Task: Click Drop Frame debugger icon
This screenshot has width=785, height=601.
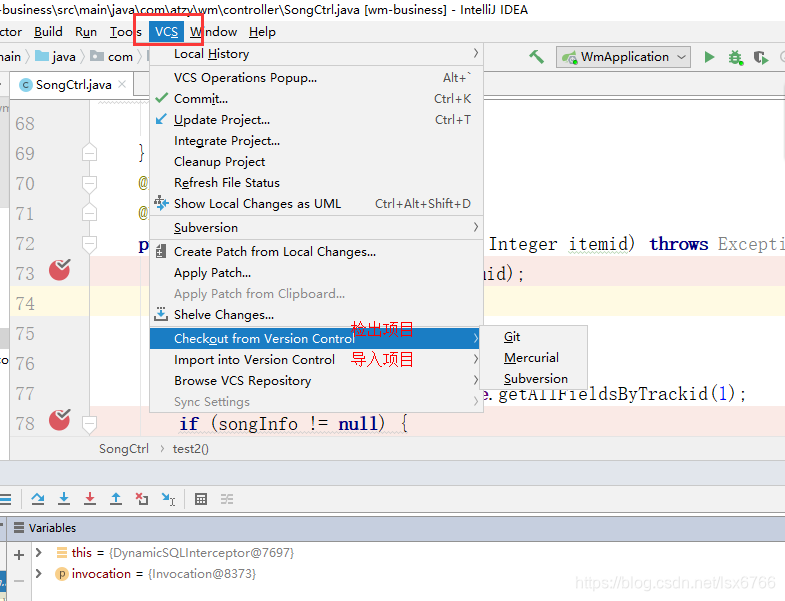Action: click(x=142, y=499)
